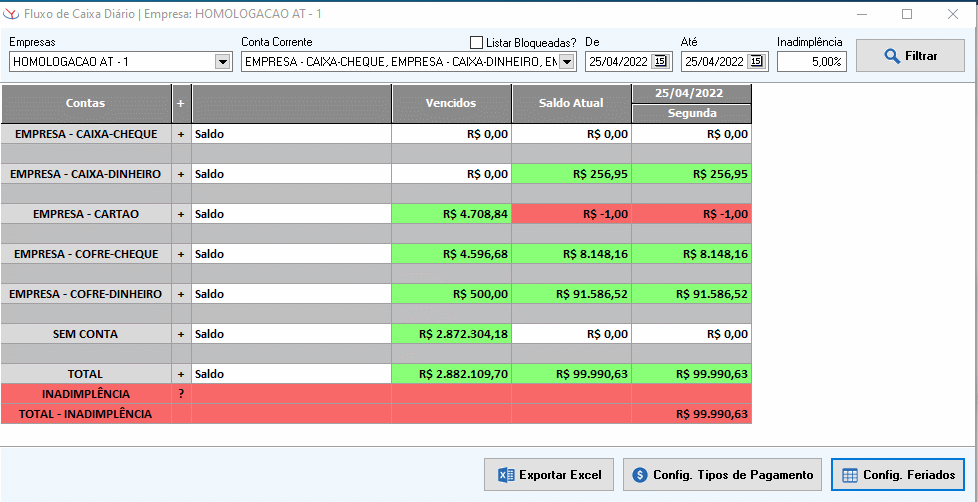Click the Vencidos column header
Screen dimensions: 978x502
pos(452,104)
